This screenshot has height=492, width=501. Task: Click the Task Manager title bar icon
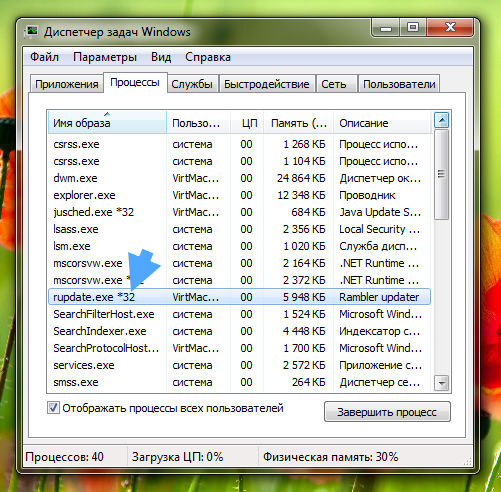coord(32,31)
